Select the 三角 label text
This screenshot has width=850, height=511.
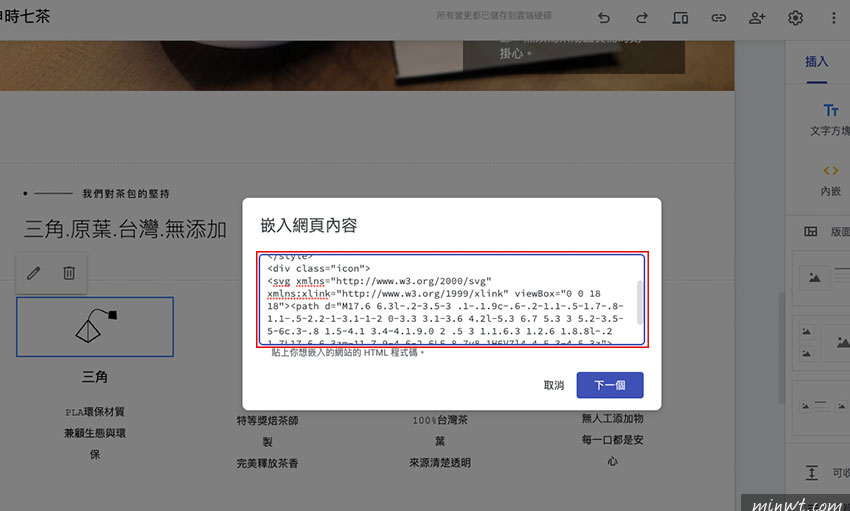(x=95, y=377)
